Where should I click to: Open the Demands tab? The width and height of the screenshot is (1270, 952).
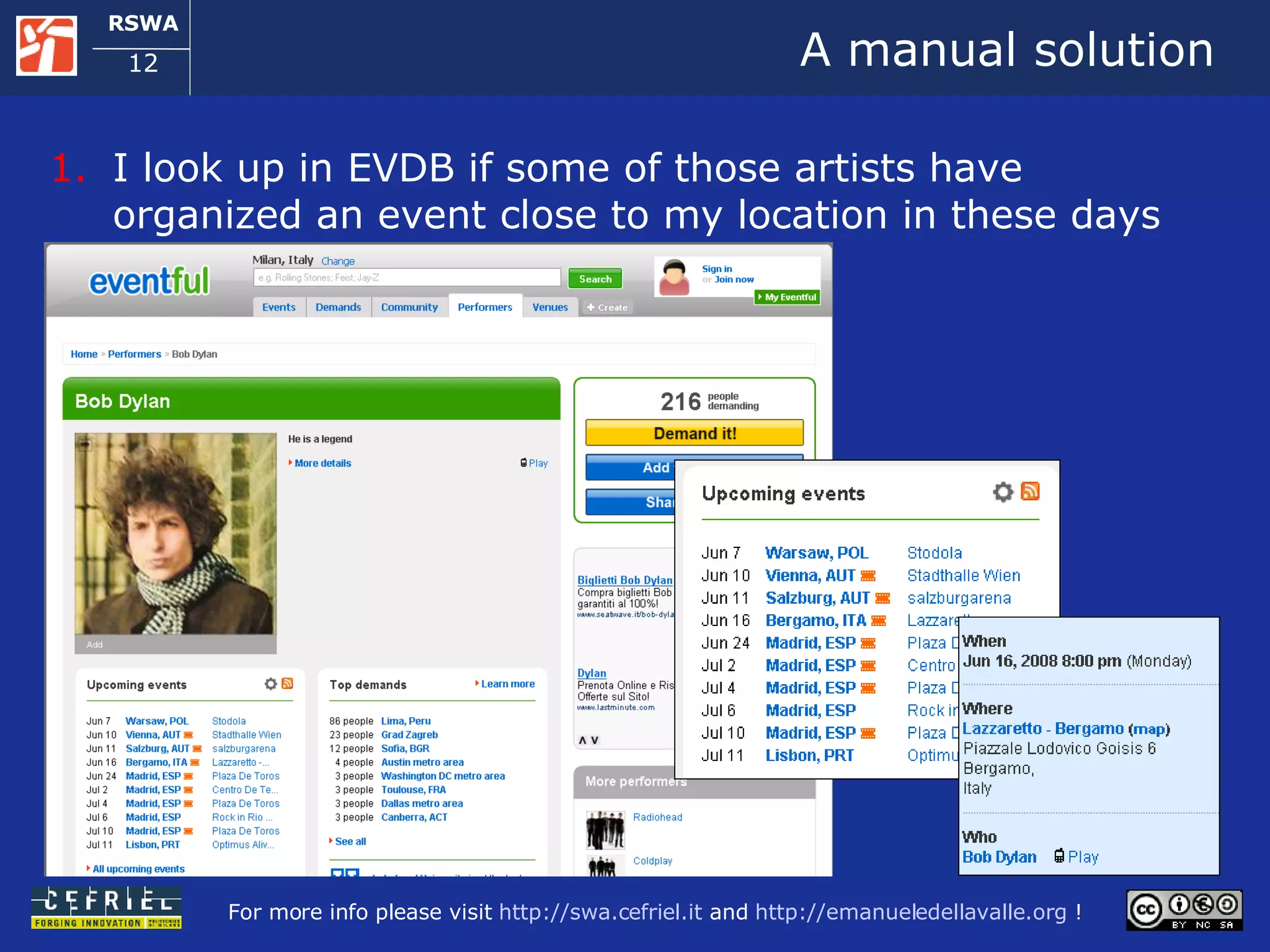pyautogui.click(x=338, y=307)
